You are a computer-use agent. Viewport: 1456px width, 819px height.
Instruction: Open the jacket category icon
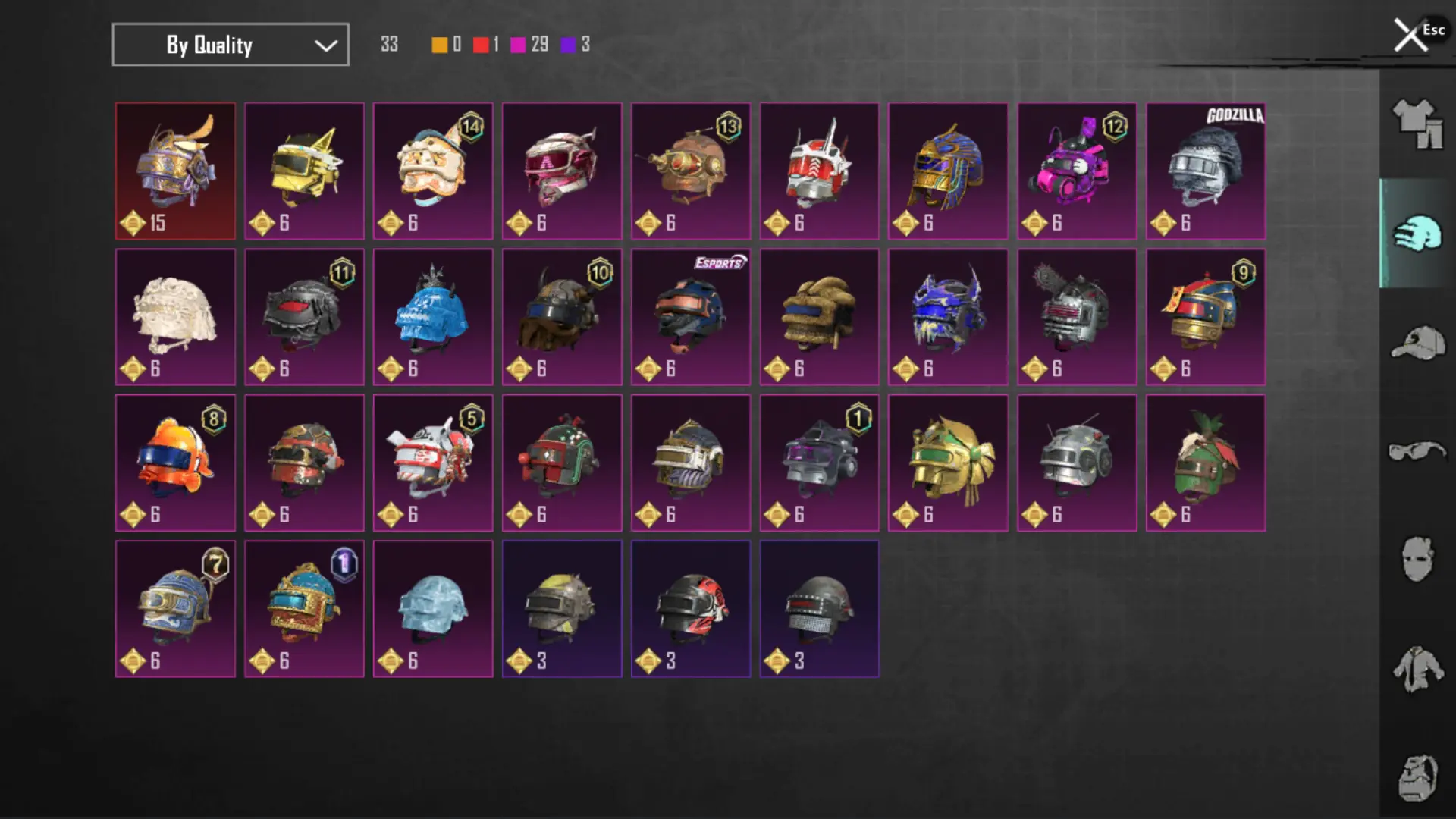pyautogui.click(x=1417, y=669)
